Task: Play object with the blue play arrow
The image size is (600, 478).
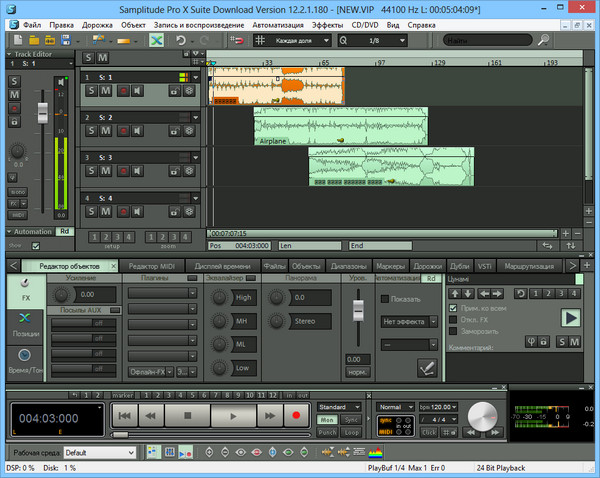Action: click(571, 318)
